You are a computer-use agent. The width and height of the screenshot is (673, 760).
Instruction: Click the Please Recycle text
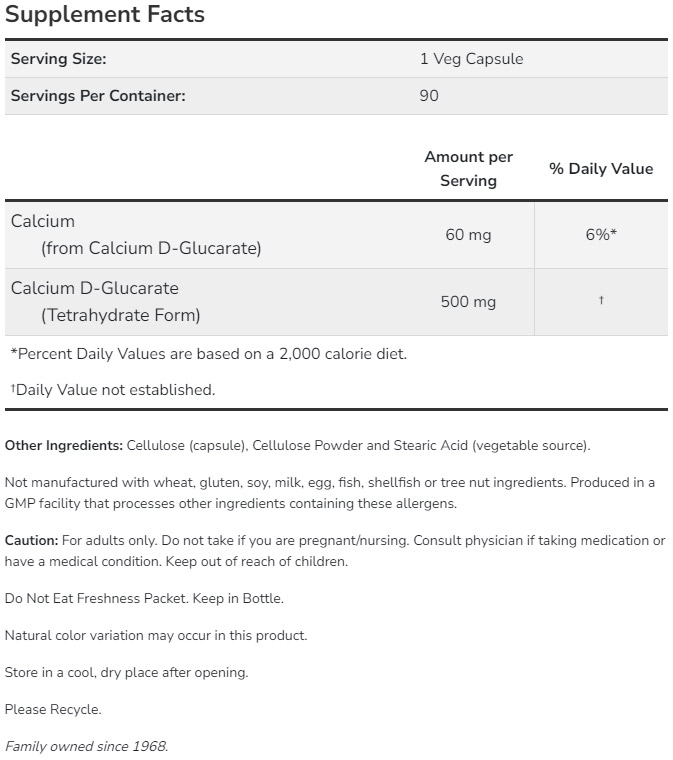pos(53,709)
